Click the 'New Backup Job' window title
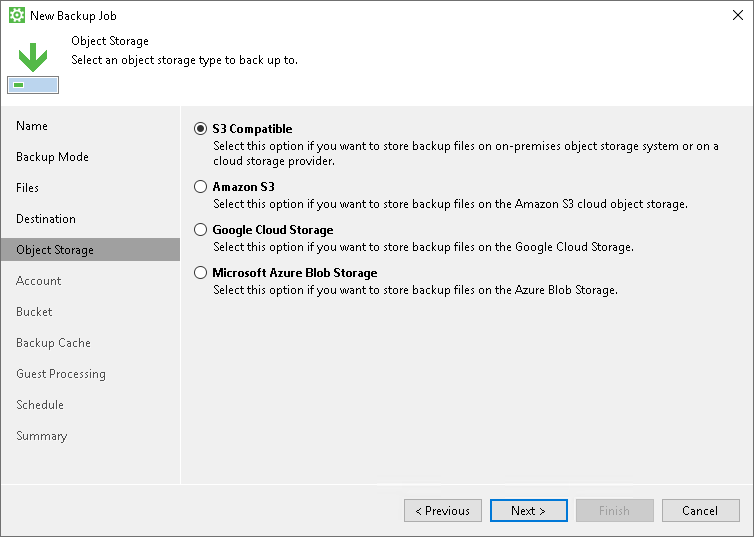Screen dimensions: 754x537 (73, 16)
